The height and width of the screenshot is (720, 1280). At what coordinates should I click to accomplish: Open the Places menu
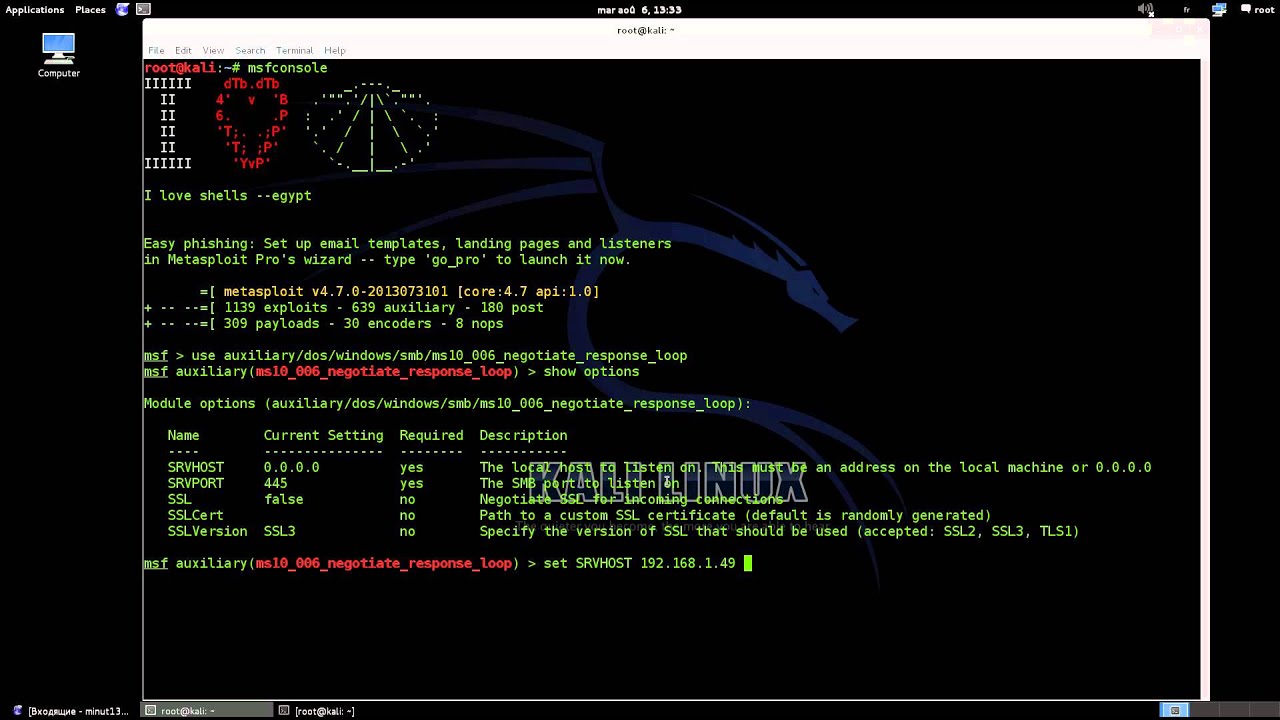coord(90,10)
